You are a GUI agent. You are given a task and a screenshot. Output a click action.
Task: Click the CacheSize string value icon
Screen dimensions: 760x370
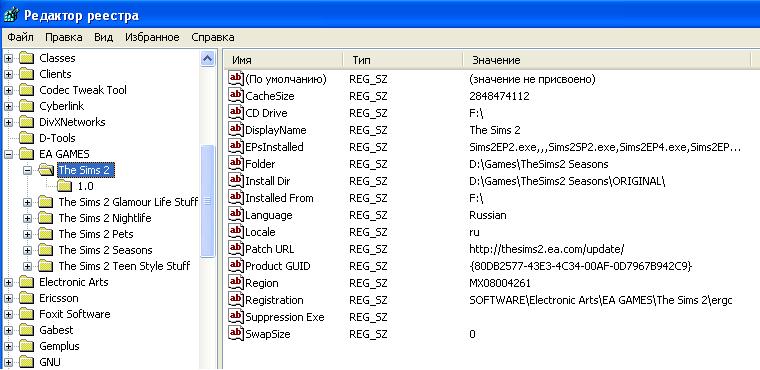click(x=236, y=96)
